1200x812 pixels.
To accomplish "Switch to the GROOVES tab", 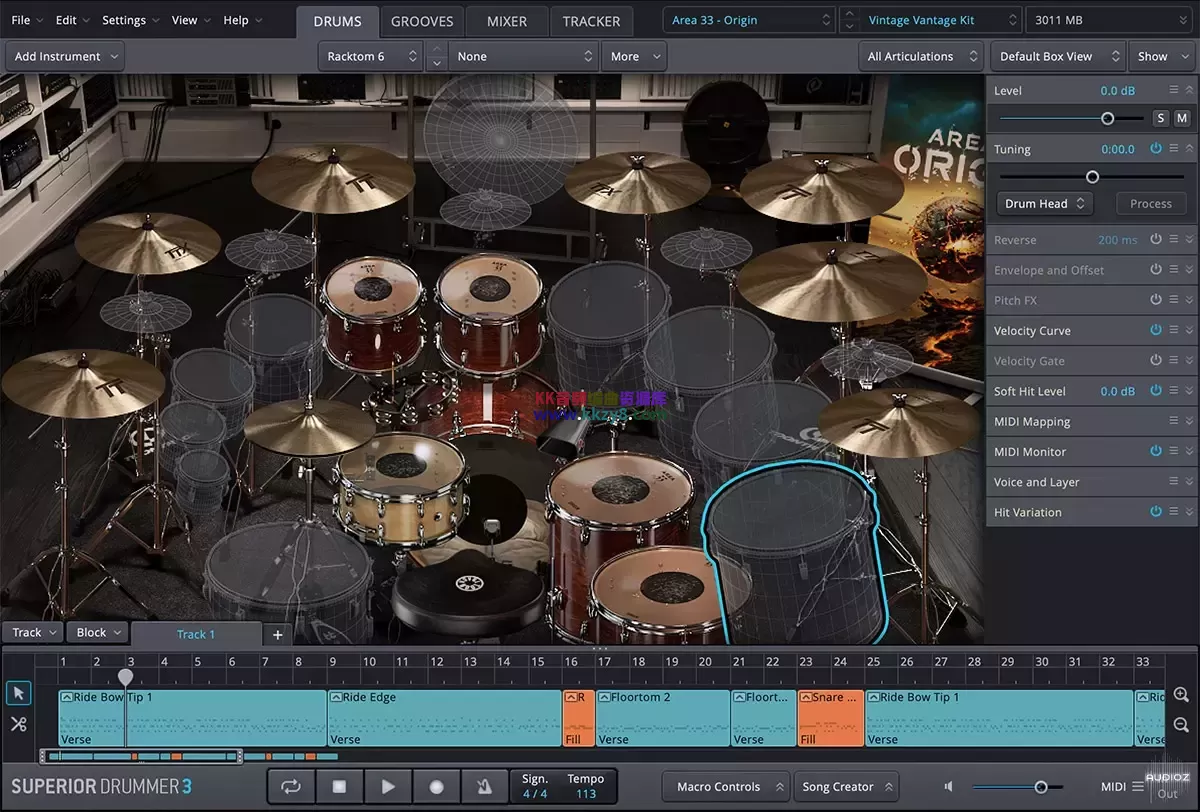I will pos(422,21).
